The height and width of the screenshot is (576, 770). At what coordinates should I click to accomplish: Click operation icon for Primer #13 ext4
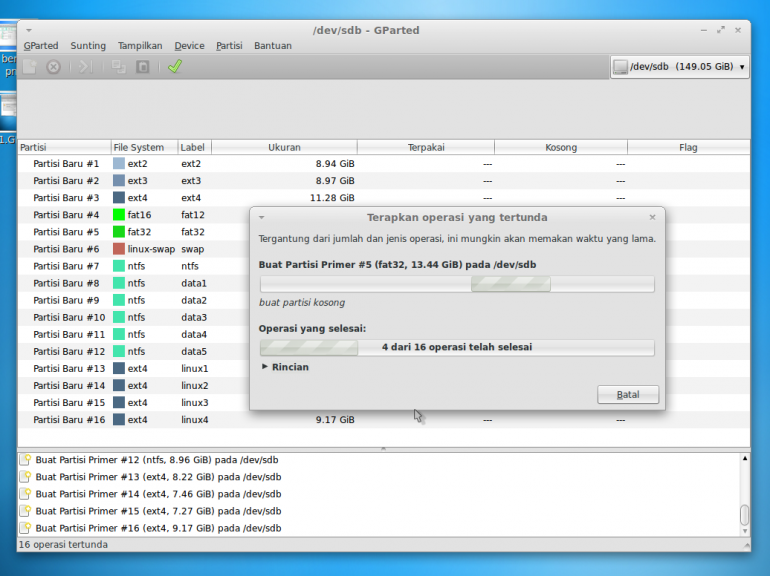[x=26, y=477]
